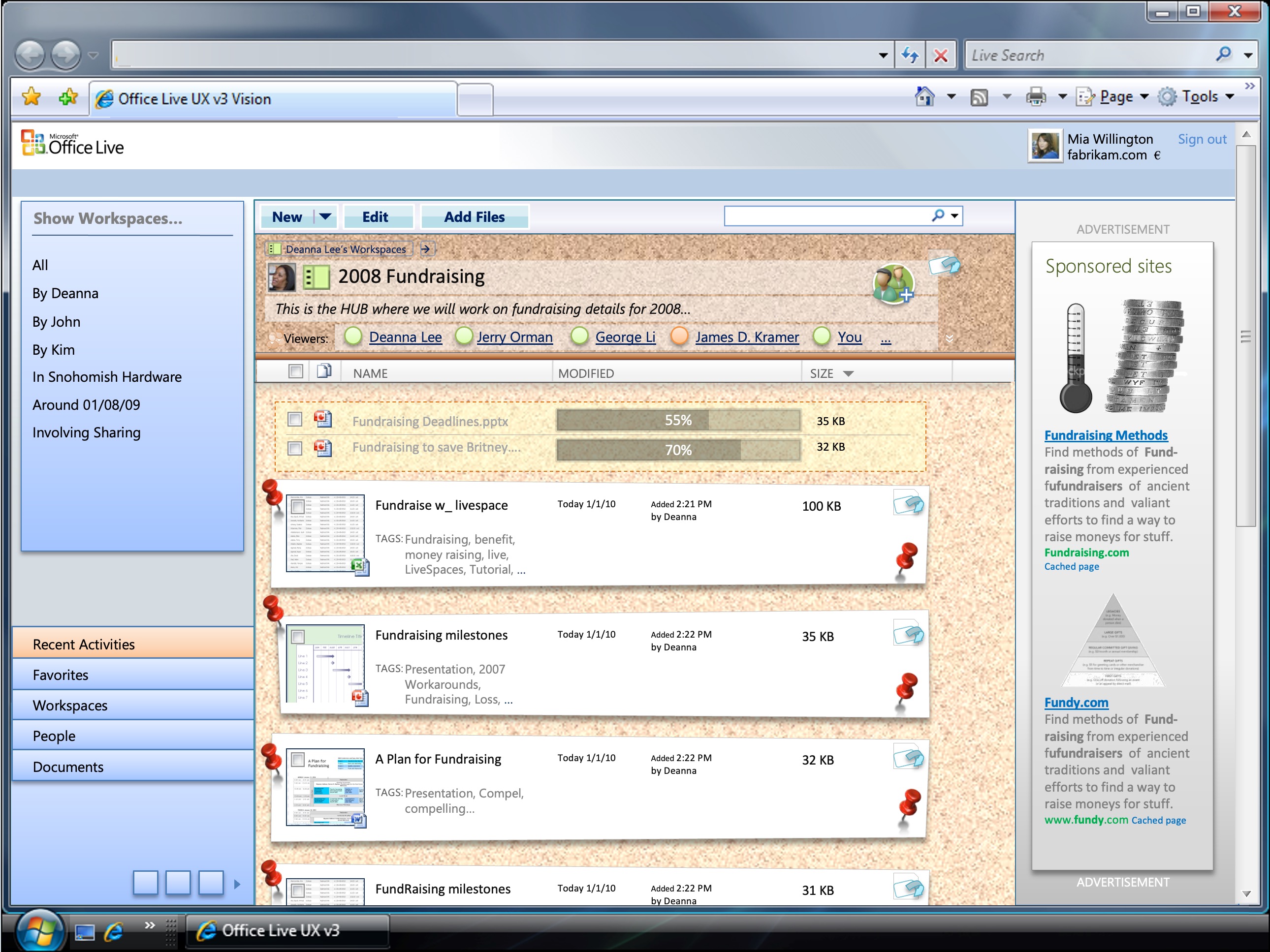Check the Fundraising milestones thumbnail checkbox
This screenshot has height=952, width=1270.
coord(297,636)
